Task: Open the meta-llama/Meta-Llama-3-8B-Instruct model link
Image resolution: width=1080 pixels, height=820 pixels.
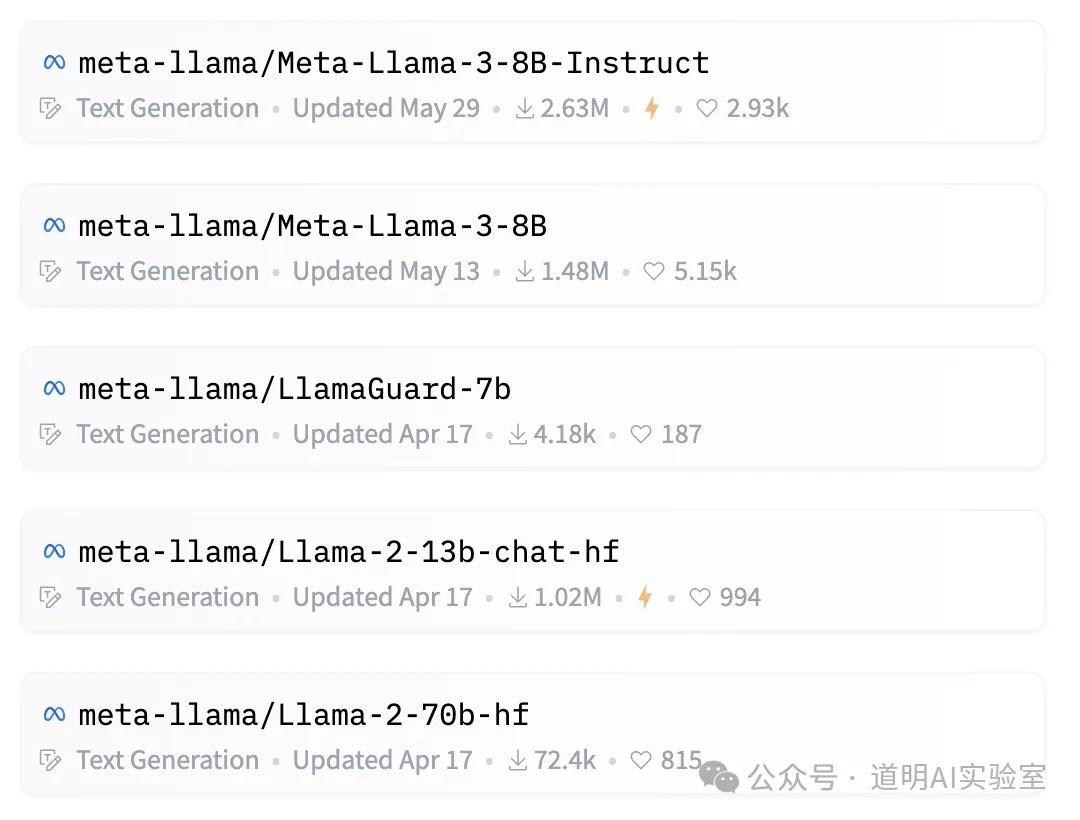Action: click(394, 63)
